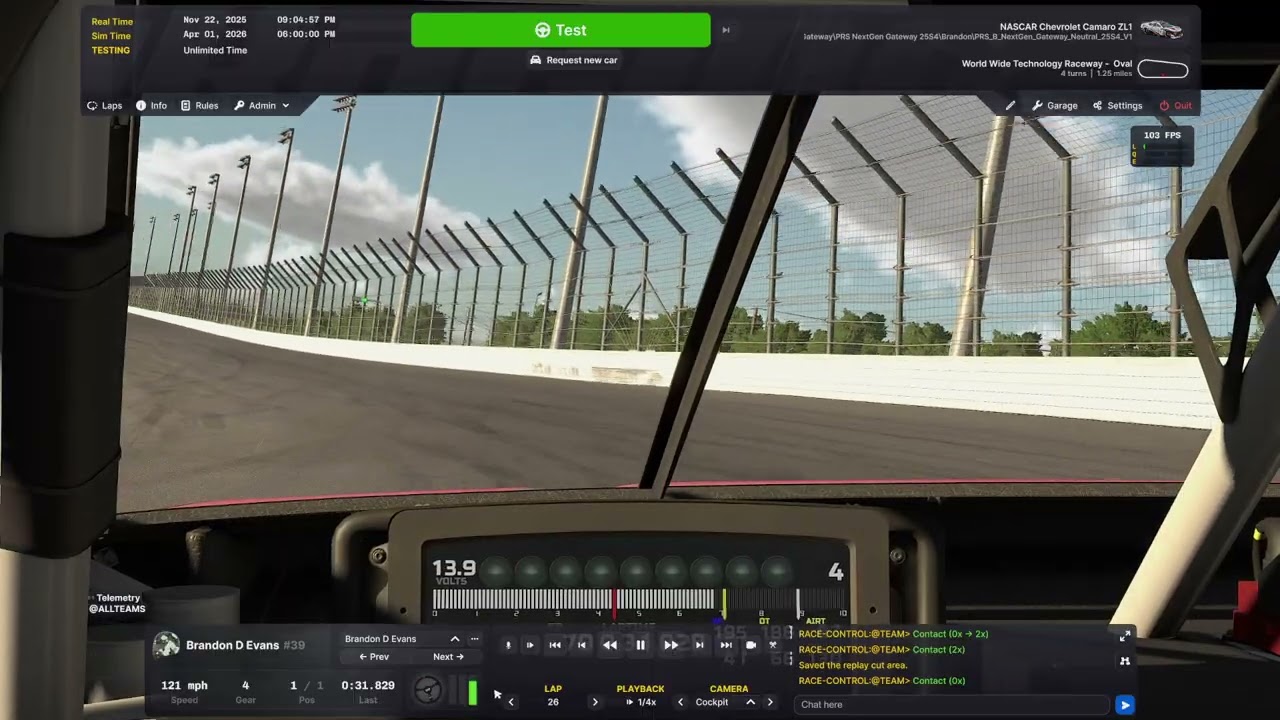
Task: Toggle the microphone icon in replay bar
Action: coord(508,645)
